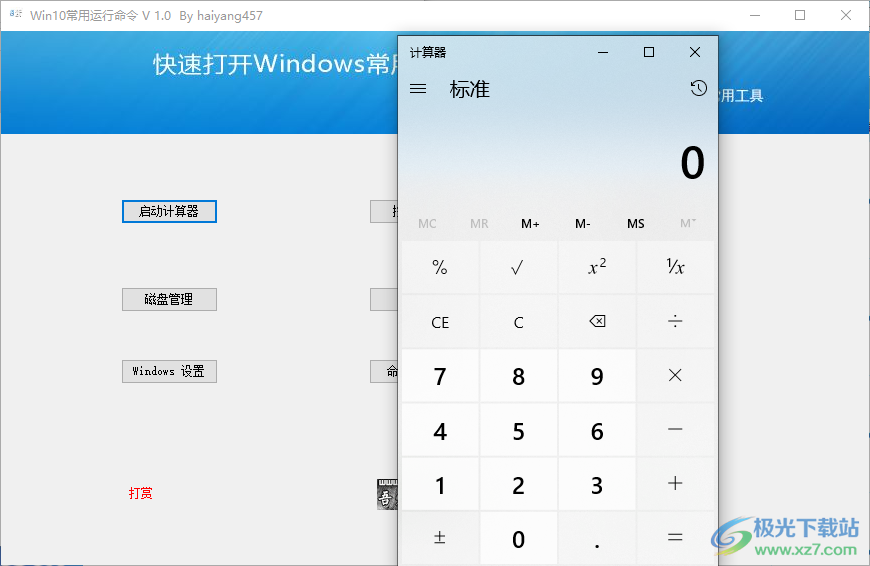Click the multiply operator key
The width and height of the screenshot is (870, 566).
tap(675, 376)
